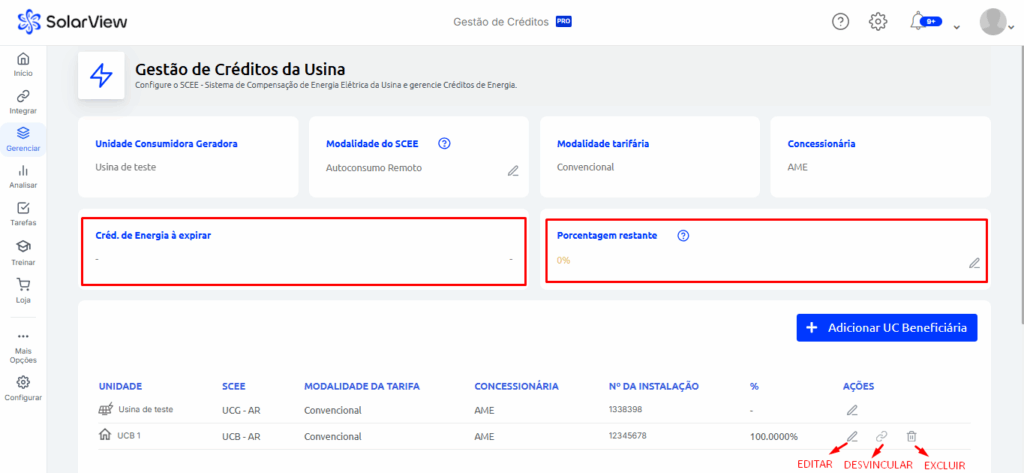Expand notifications dropdown chevron
1024x473 pixels.
tap(958, 25)
